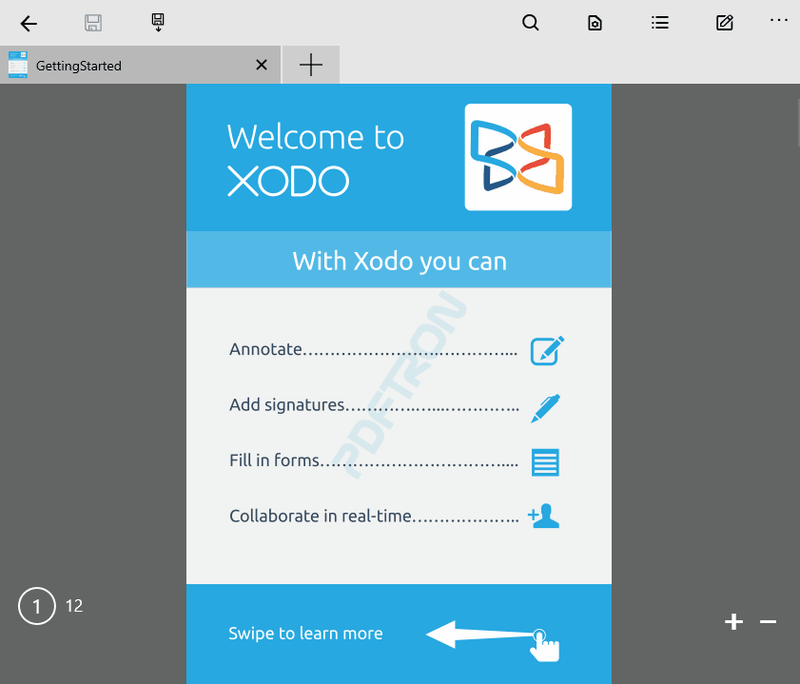800x684 pixels.
Task: Click the Save floppy disk icon
Action: (x=93, y=23)
